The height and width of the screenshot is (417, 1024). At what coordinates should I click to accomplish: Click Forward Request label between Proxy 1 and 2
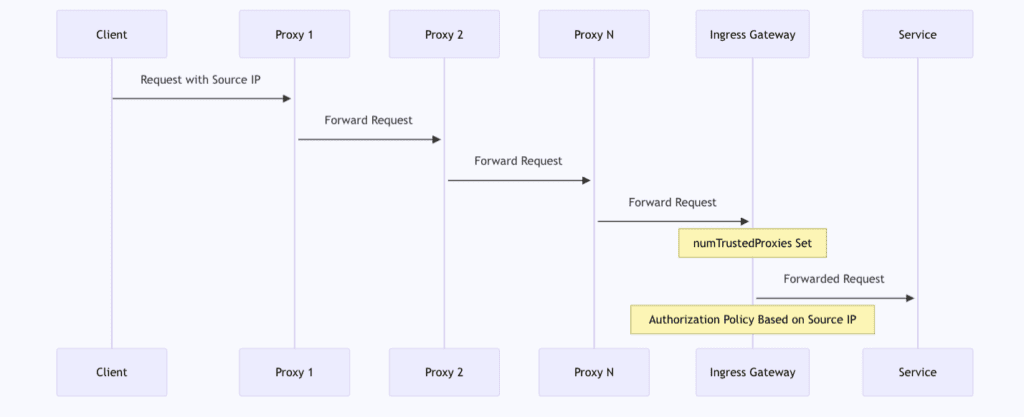368,120
